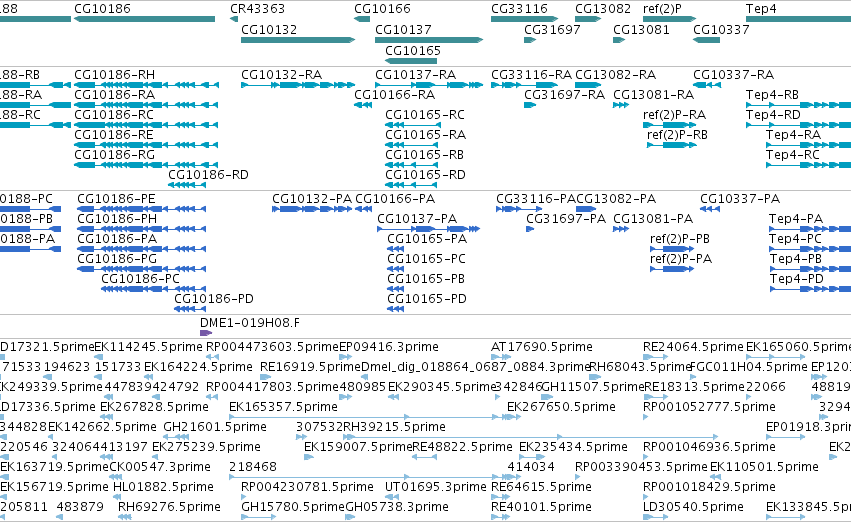
Task: Select transcript Tep4-RD
Action: (773, 115)
